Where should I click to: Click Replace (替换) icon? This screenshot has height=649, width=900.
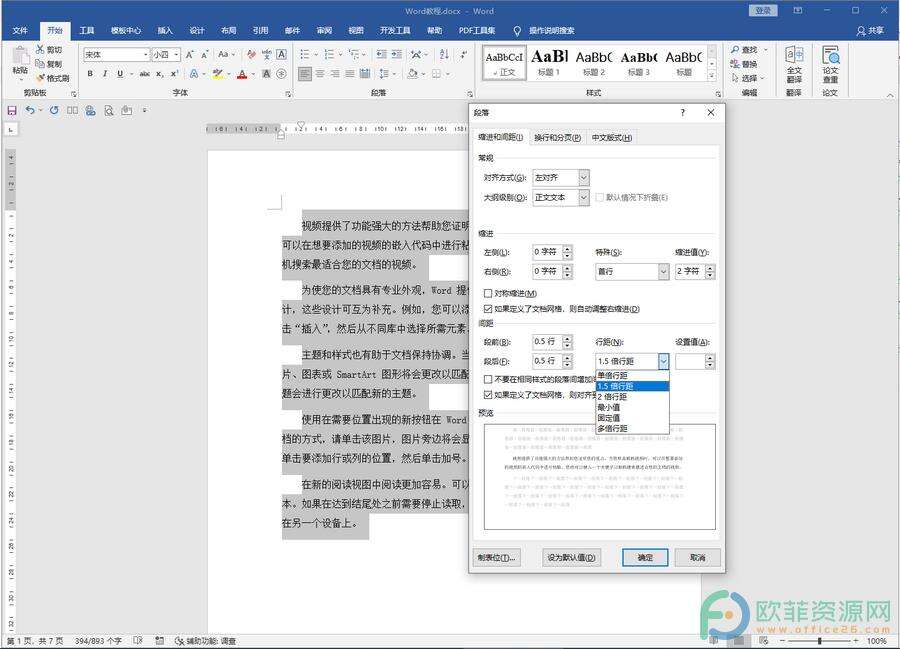(x=735, y=64)
